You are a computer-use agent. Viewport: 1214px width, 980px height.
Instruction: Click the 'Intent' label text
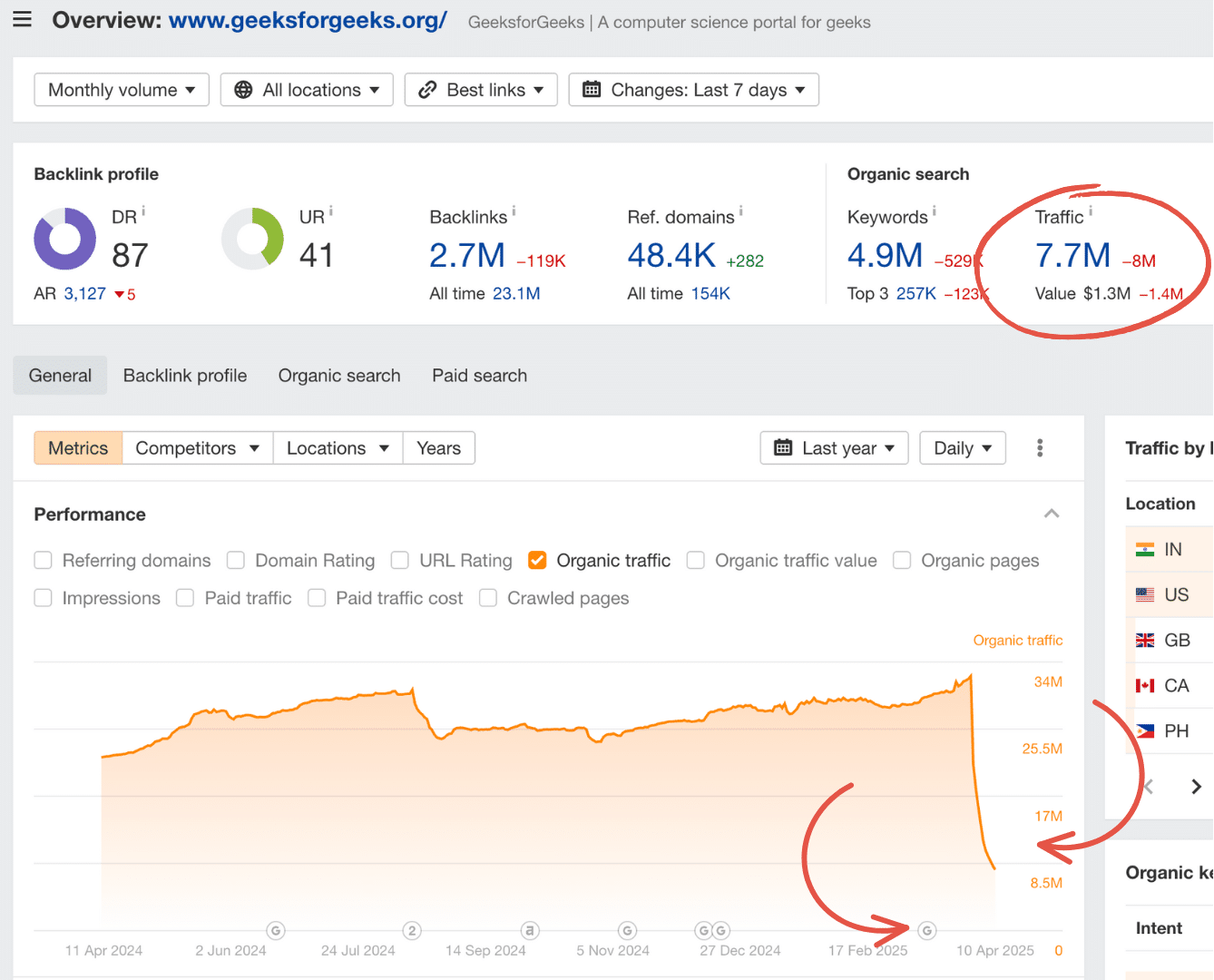pos(1159,928)
